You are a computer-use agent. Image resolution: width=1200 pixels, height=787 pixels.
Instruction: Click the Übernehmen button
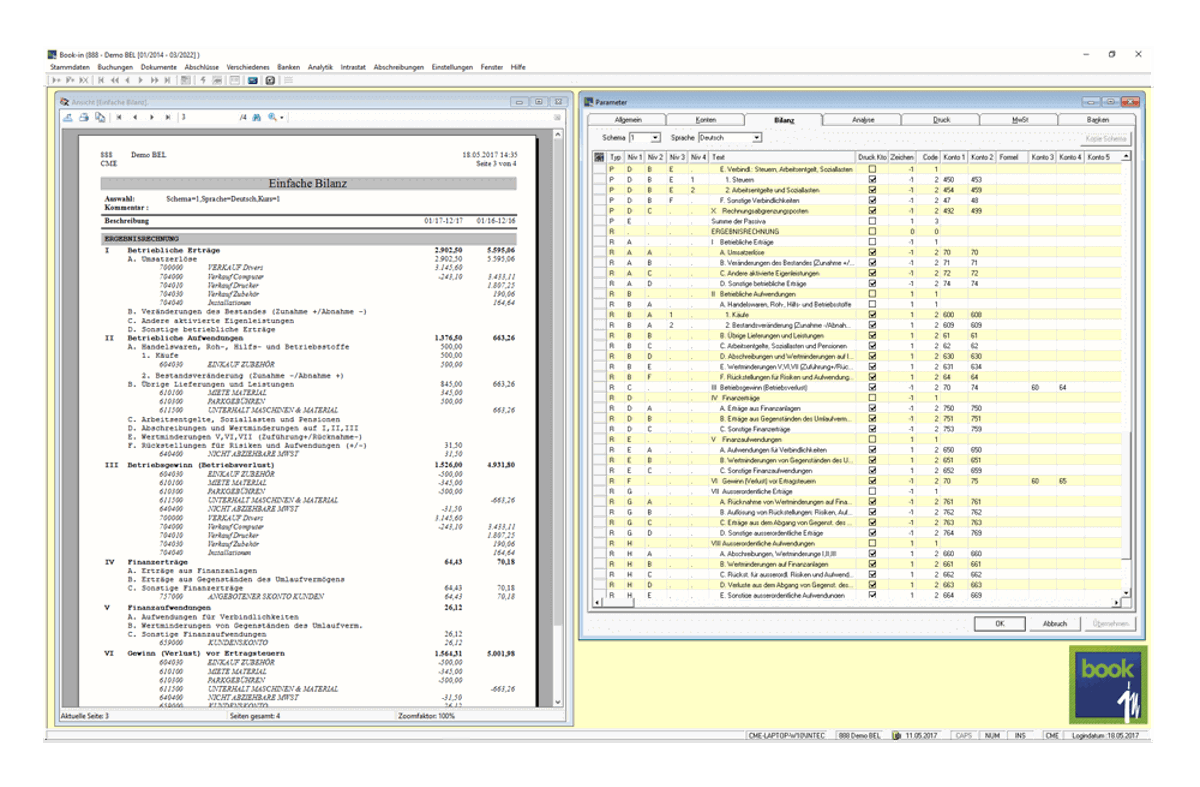tap(1110, 623)
